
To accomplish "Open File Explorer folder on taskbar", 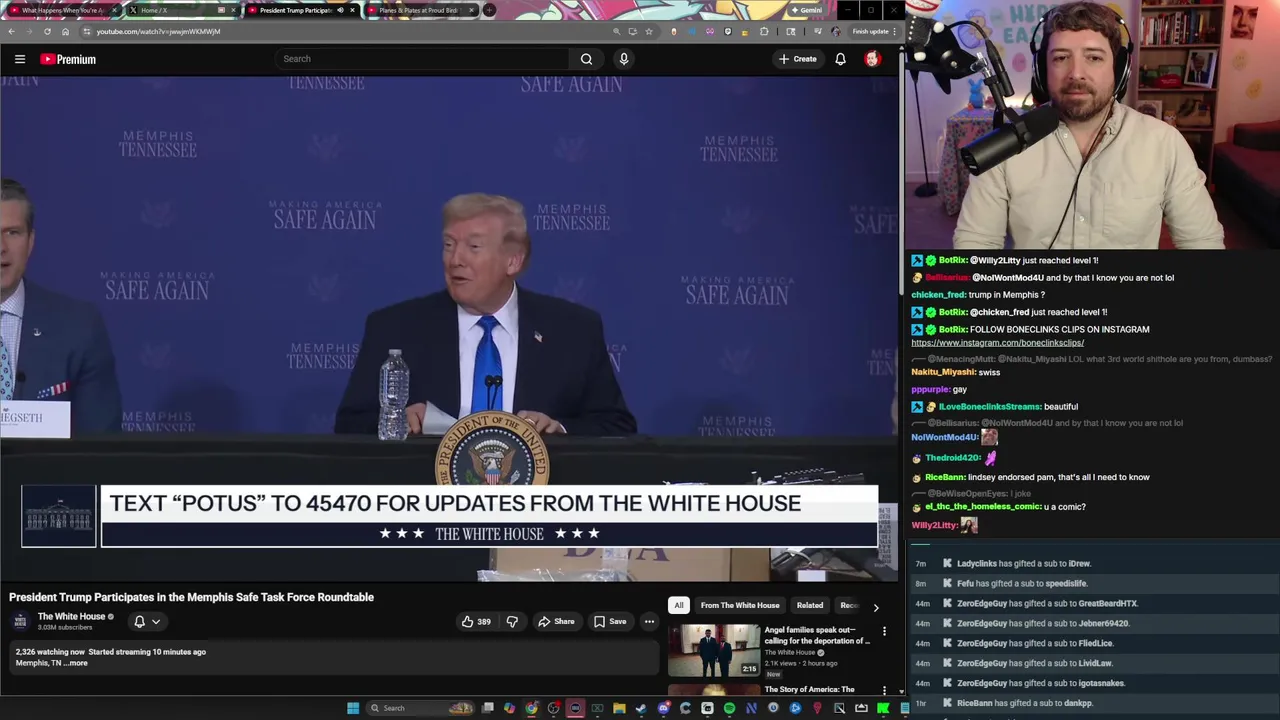I will coord(619,708).
